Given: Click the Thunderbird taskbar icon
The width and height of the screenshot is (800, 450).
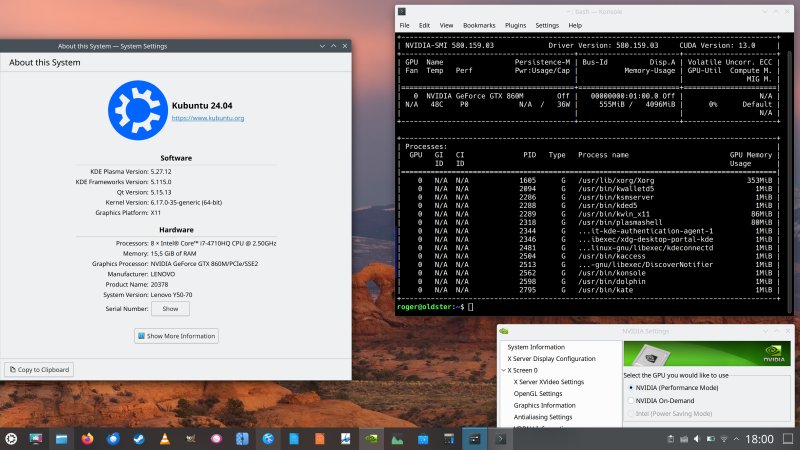Looking at the screenshot, I should (113, 439).
